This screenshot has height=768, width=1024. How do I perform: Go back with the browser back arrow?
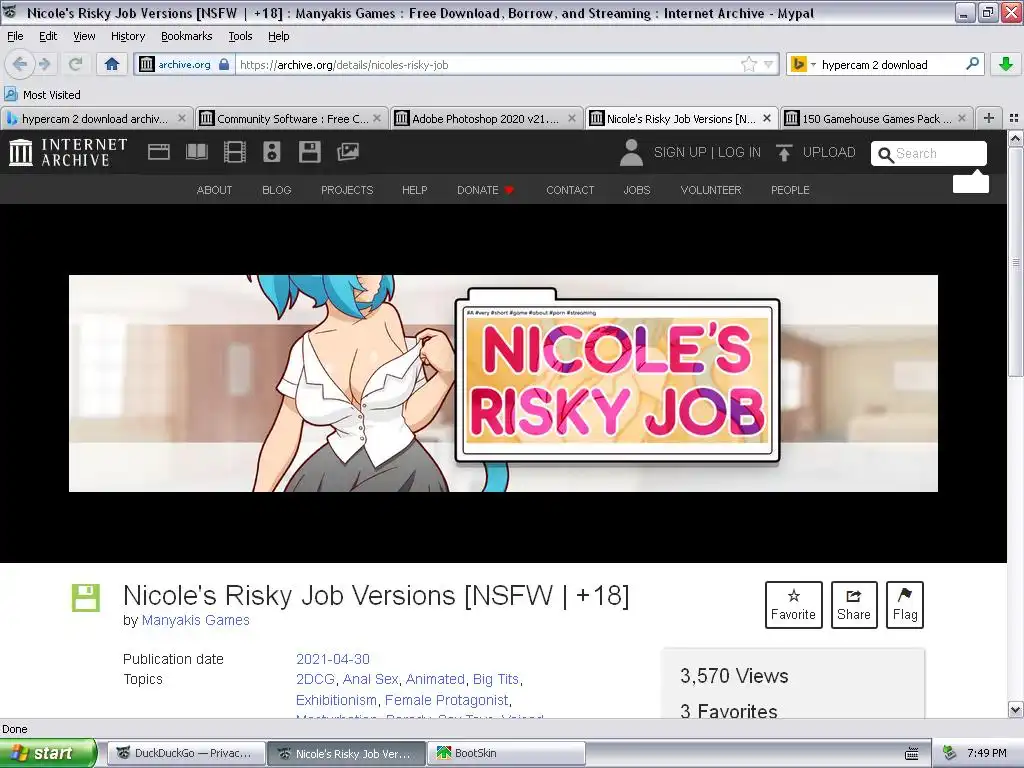point(20,64)
